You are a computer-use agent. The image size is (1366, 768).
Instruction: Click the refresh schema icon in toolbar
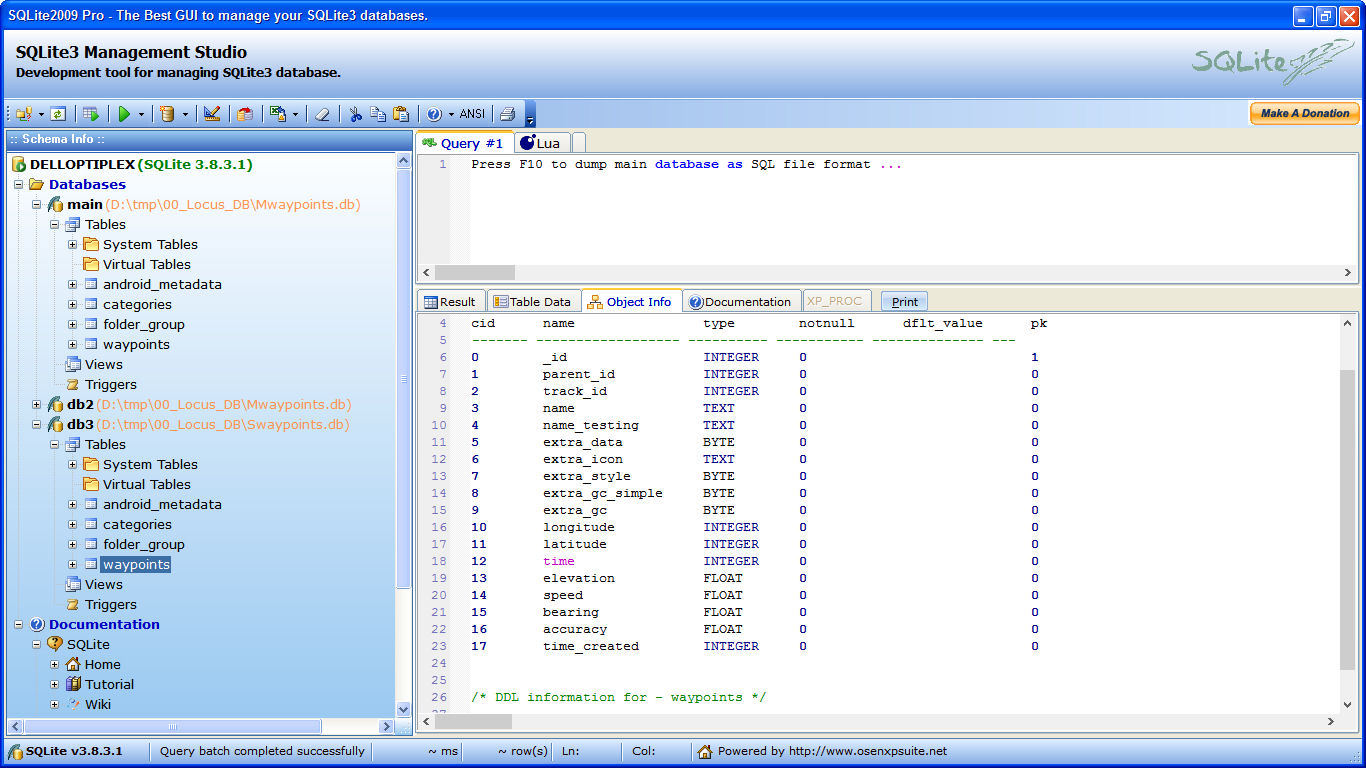coord(58,114)
